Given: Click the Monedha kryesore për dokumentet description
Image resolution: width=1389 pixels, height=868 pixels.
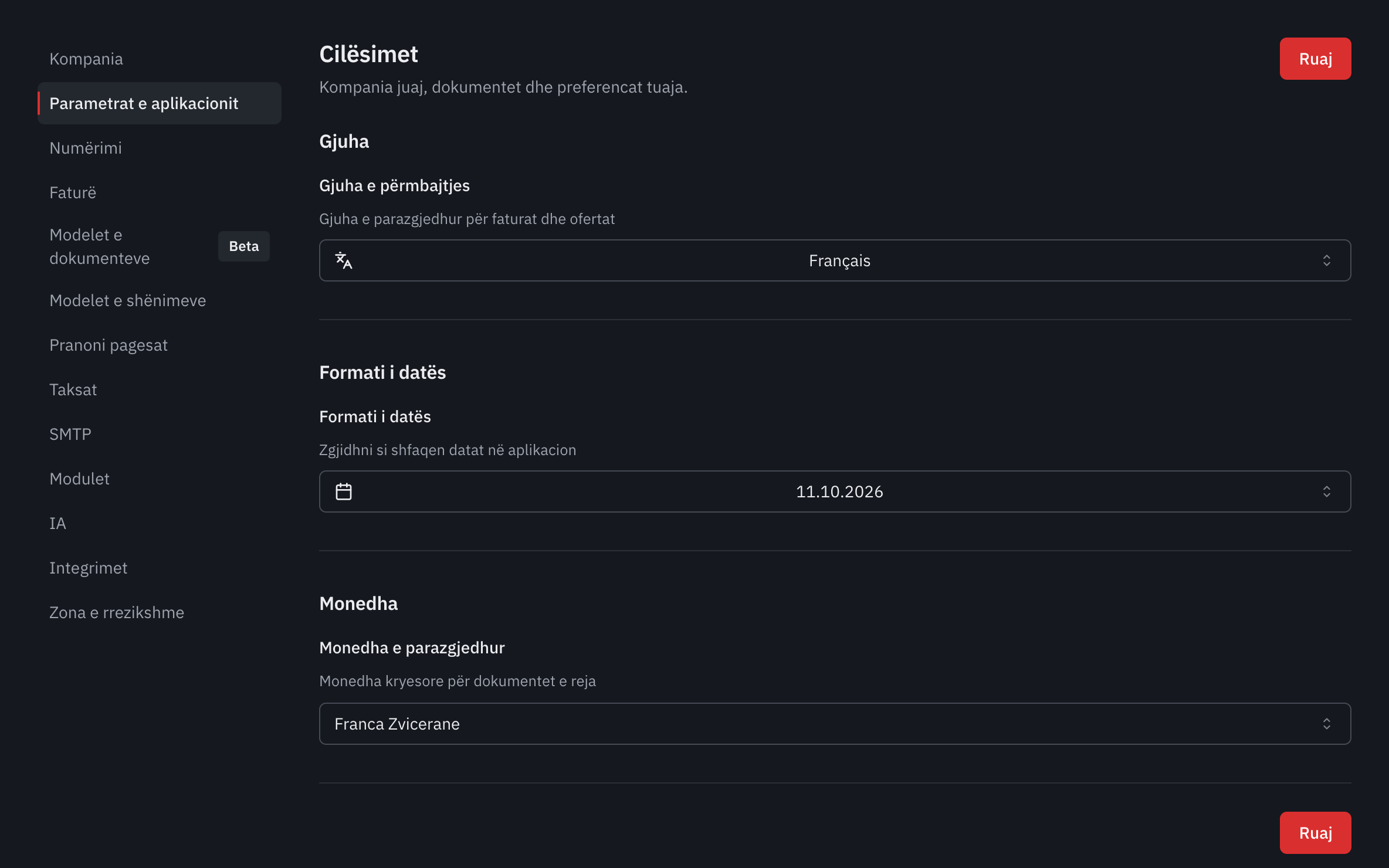Looking at the screenshot, I should pos(458,681).
